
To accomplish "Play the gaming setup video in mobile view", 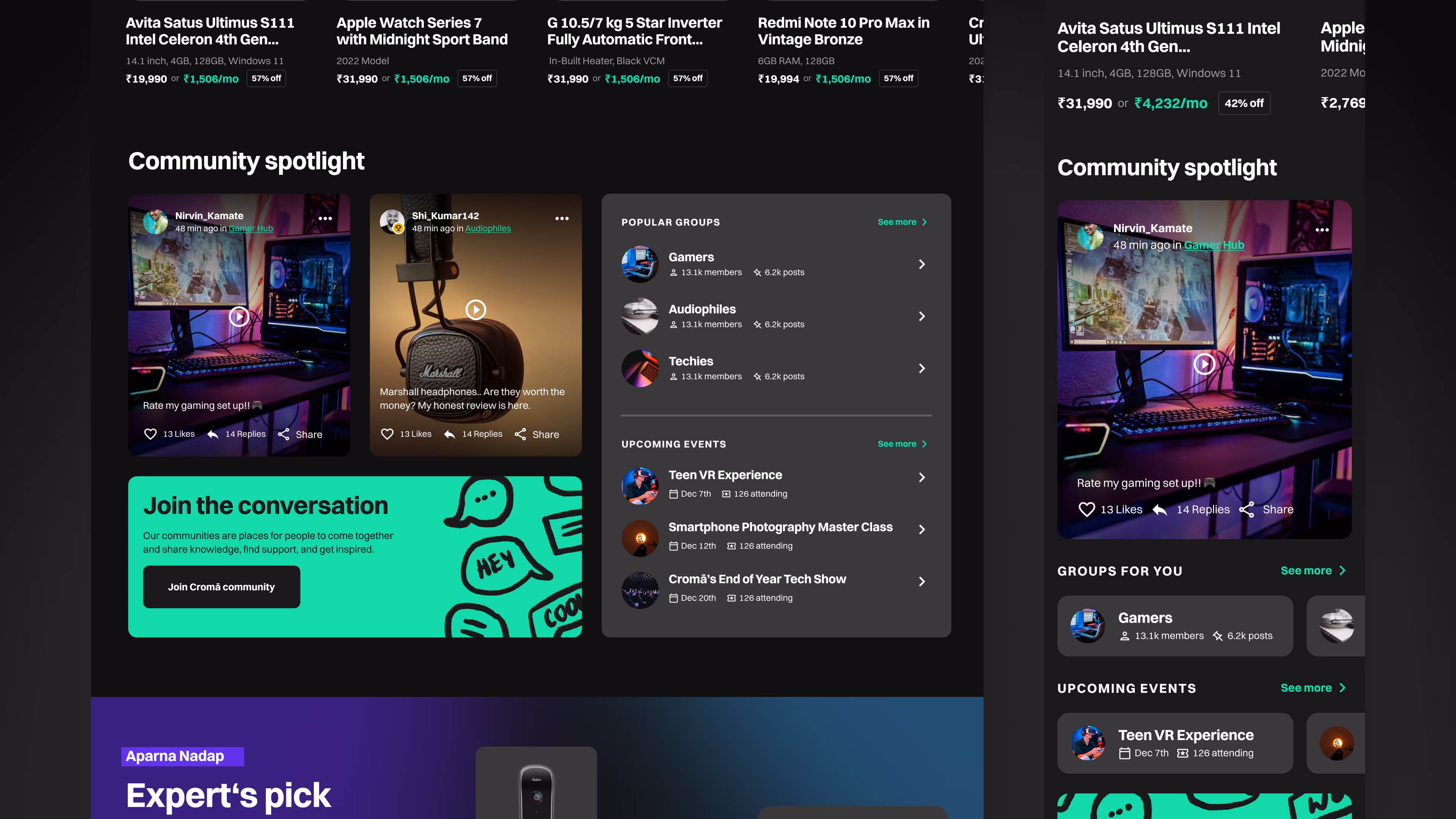I will 1204,364.
